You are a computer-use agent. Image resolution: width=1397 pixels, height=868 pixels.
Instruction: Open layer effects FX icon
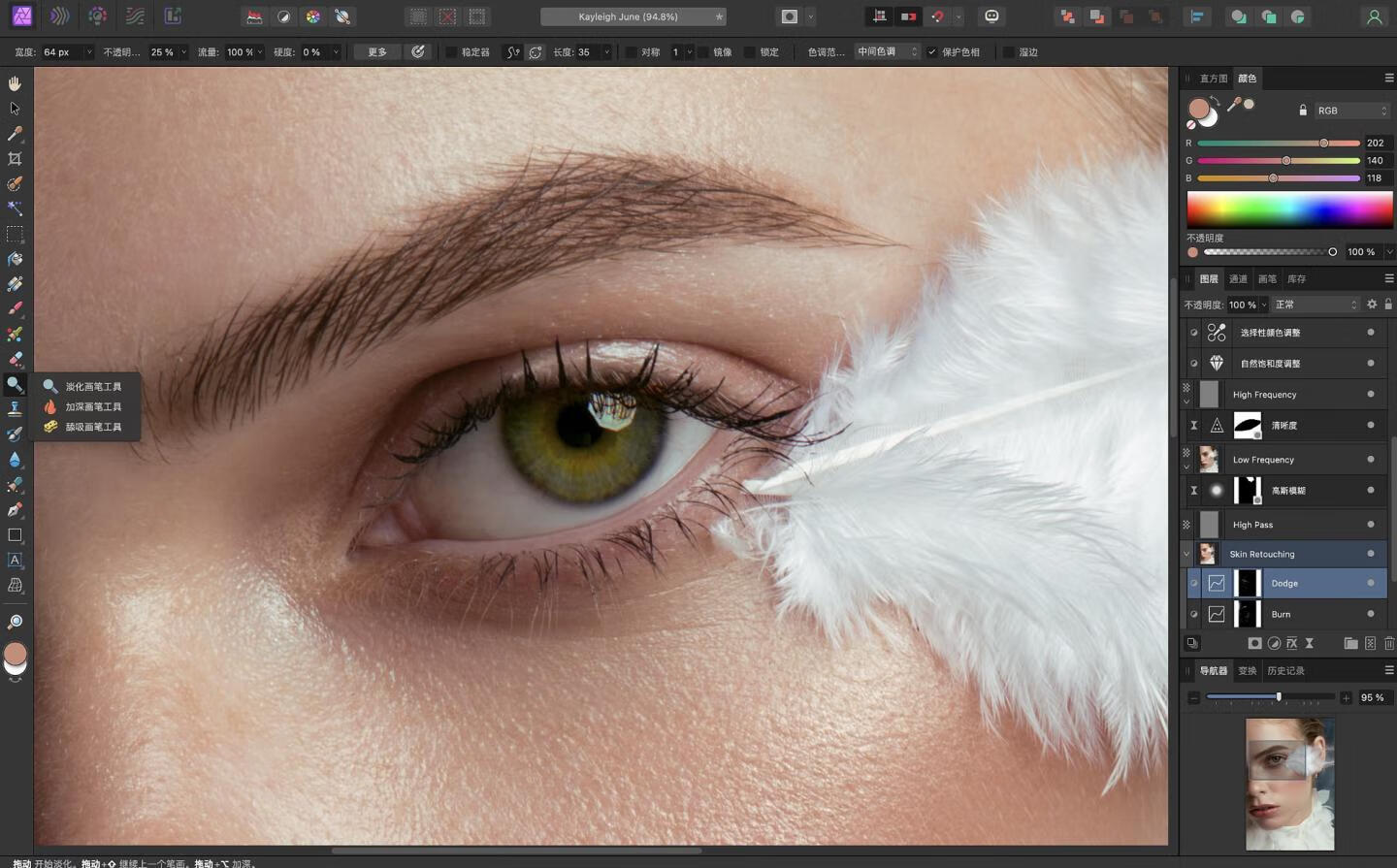point(1291,643)
